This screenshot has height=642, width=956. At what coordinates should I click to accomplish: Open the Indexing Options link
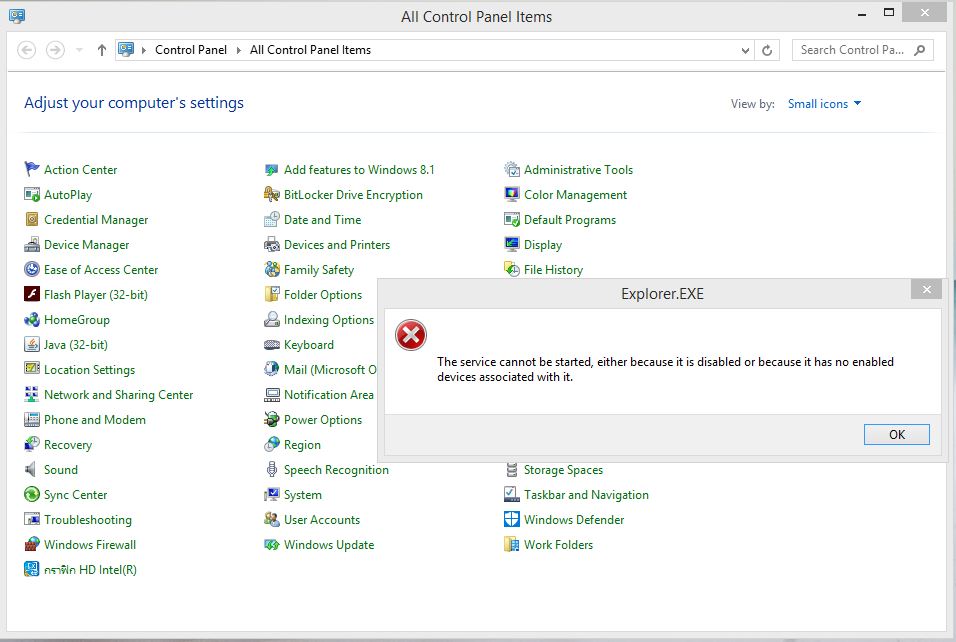click(329, 319)
